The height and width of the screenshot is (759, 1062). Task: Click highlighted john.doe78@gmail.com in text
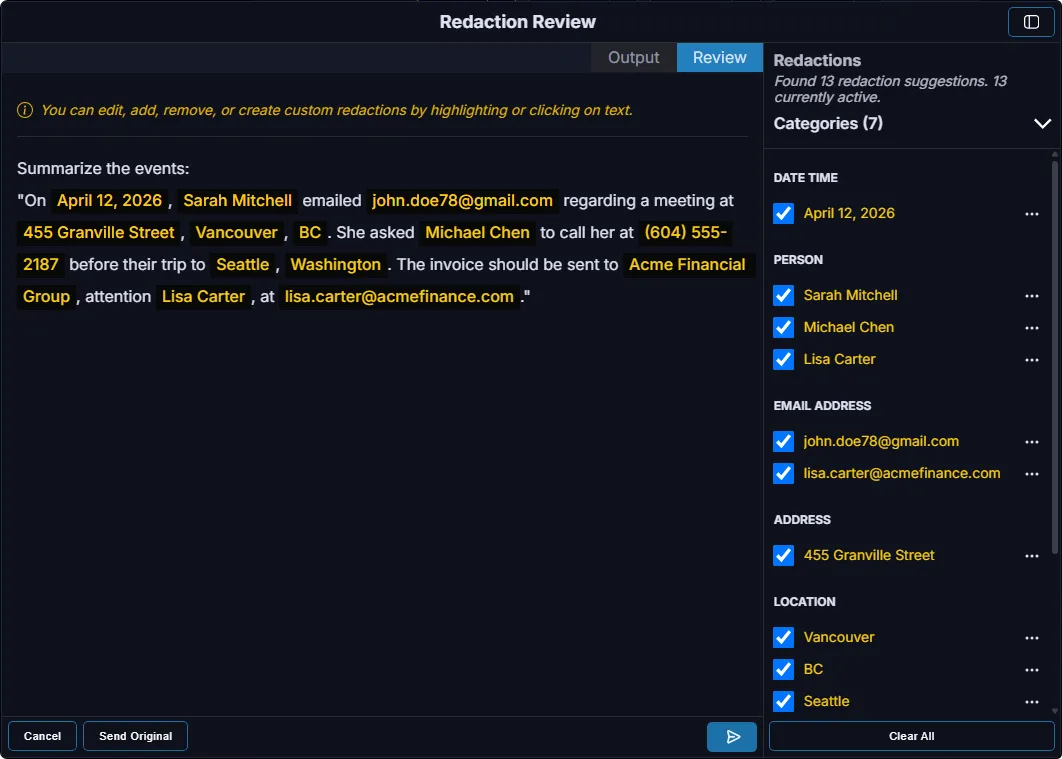[462, 200]
